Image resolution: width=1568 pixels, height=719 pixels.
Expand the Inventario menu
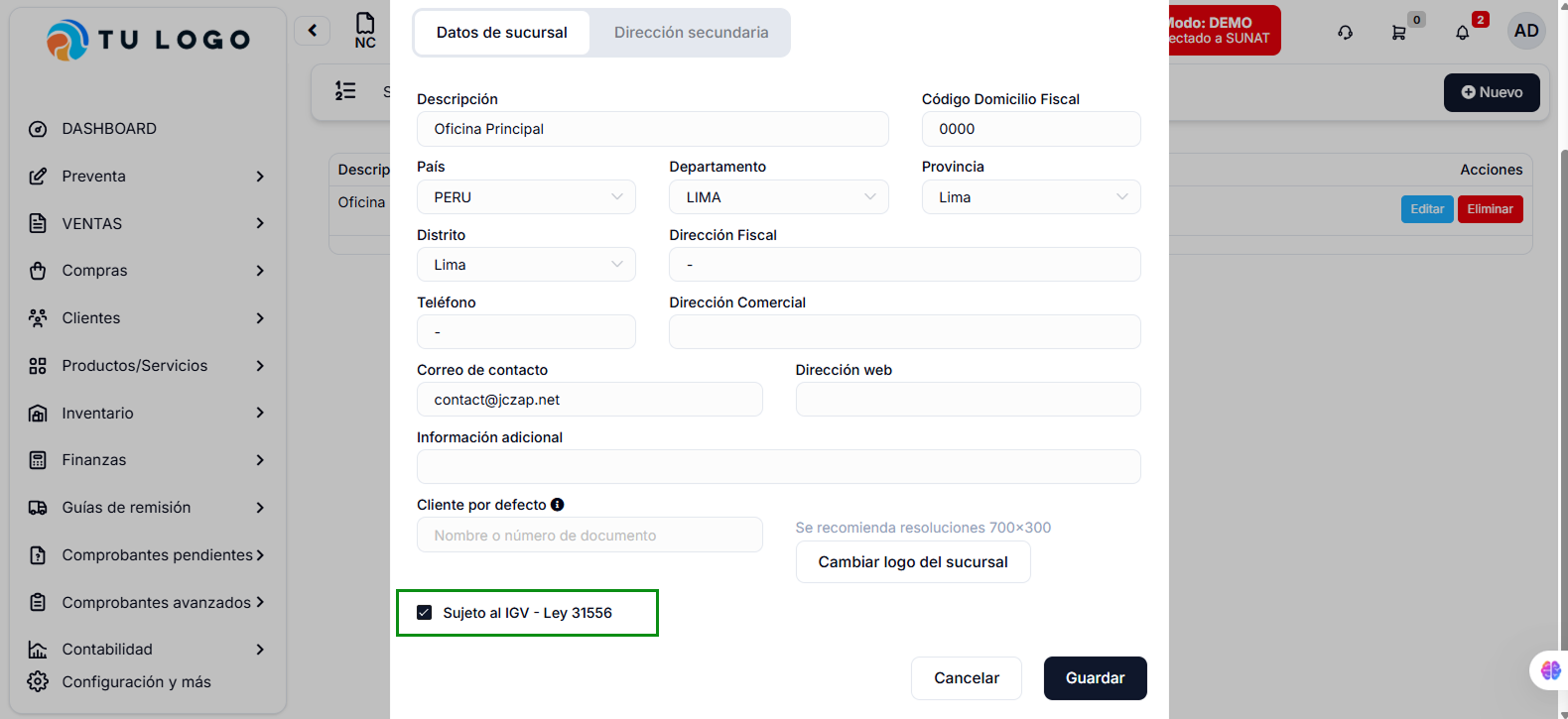147,414
